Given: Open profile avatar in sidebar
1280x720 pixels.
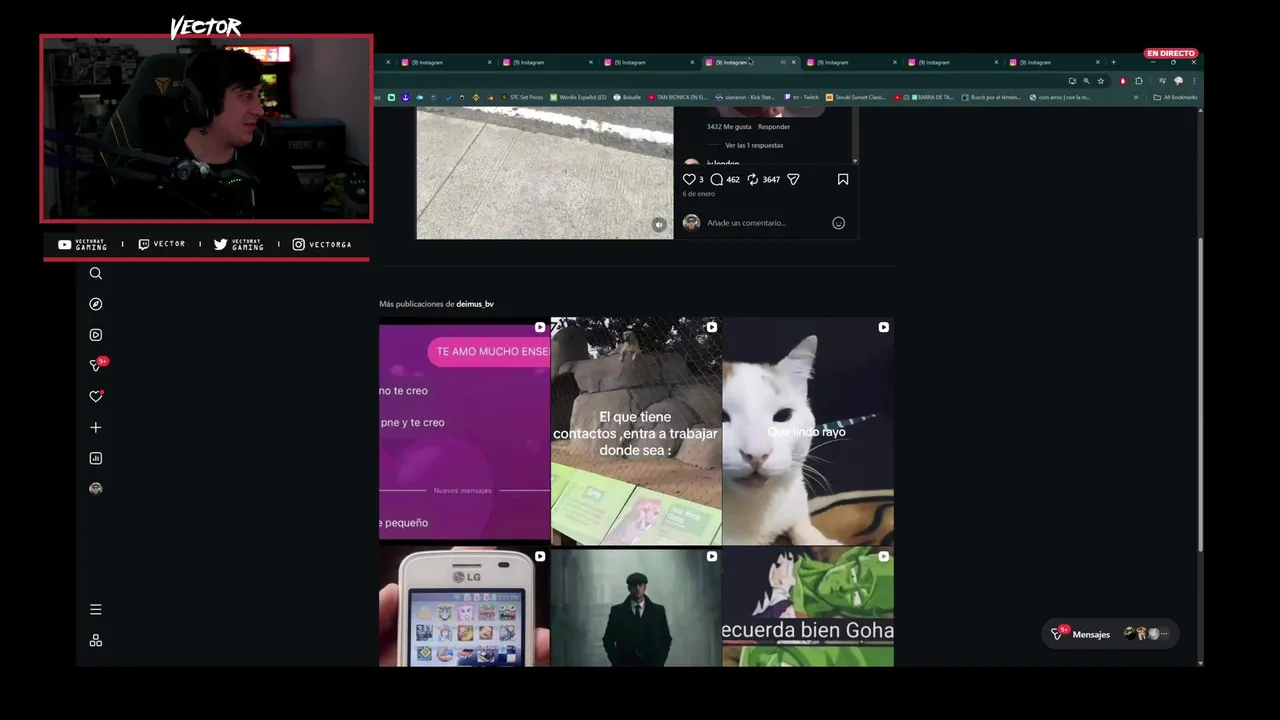Looking at the screenshot, I should (96, 489).
